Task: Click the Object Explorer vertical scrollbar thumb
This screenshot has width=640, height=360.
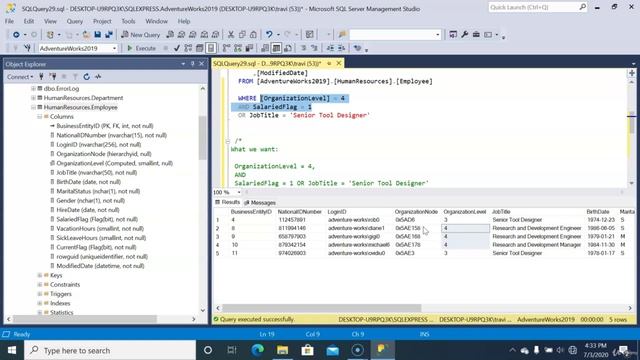Action: tap(203, 138)
